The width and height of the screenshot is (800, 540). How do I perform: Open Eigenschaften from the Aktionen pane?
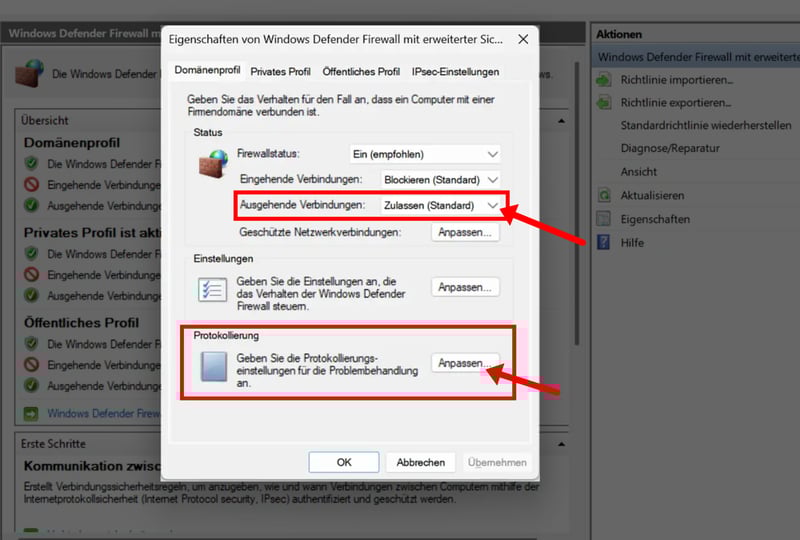655,219
